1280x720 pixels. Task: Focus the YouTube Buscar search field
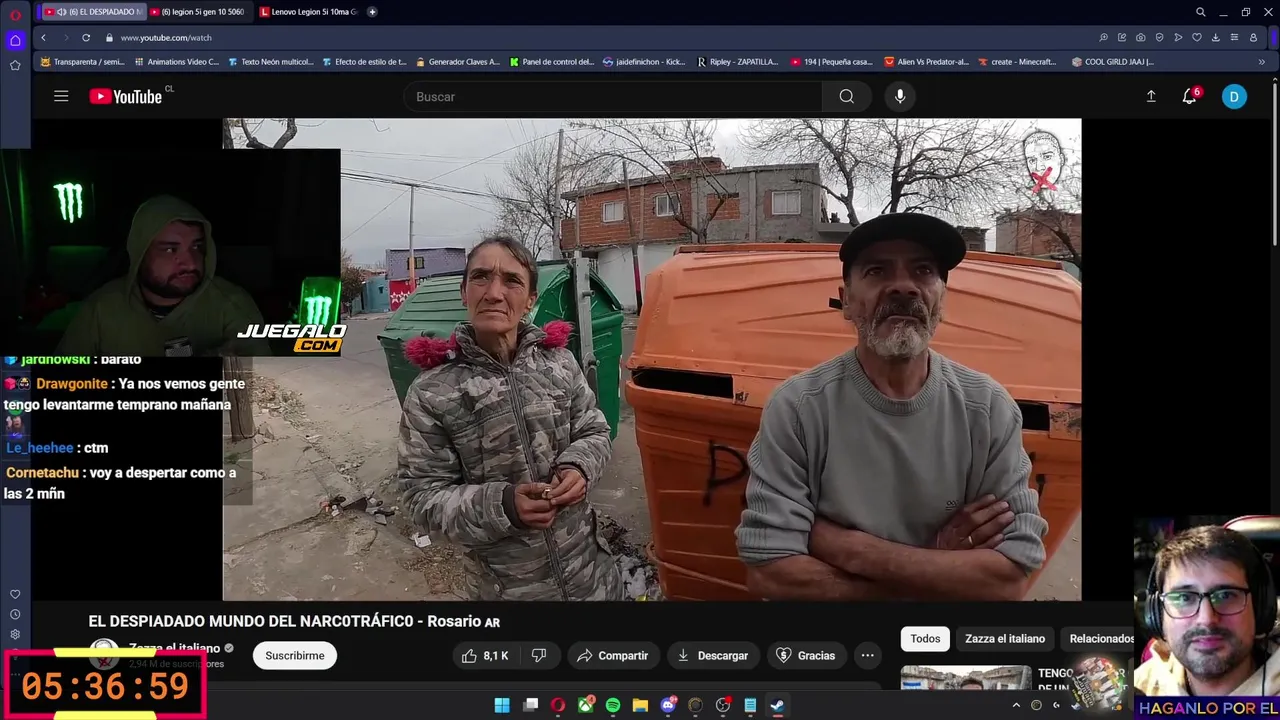coord(613,96)
